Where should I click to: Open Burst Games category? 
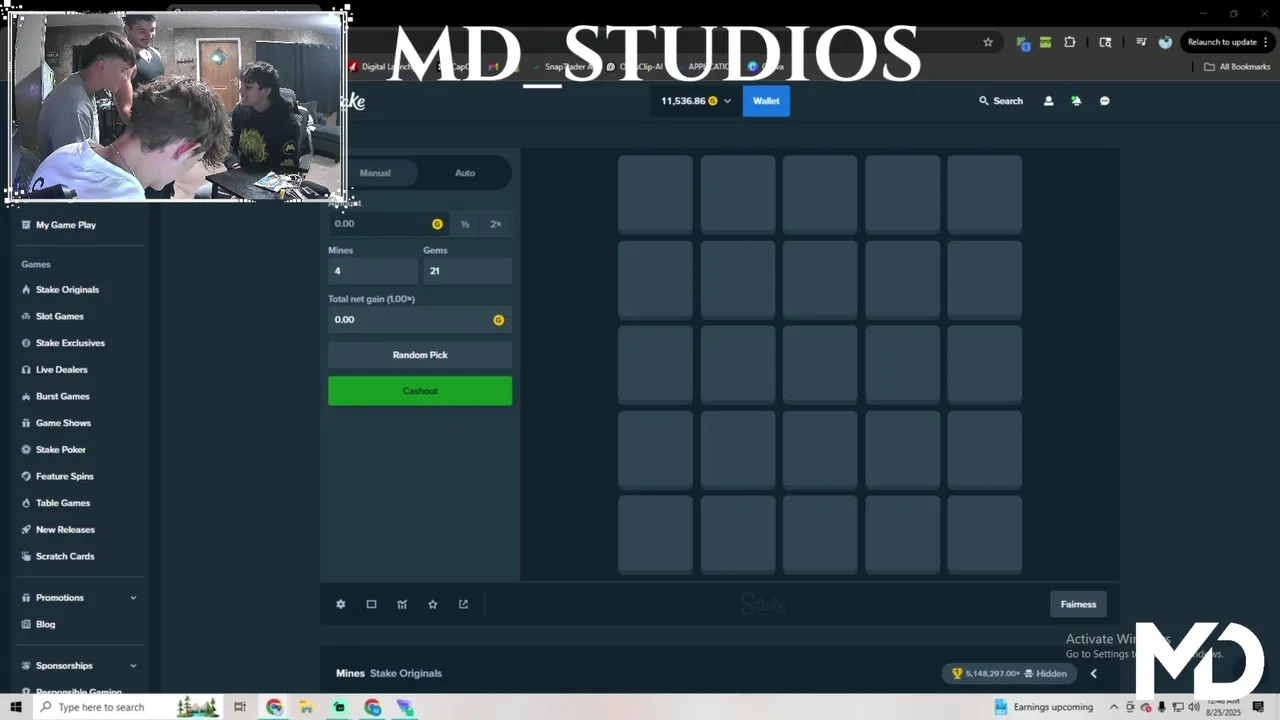(x=63, y=397)
